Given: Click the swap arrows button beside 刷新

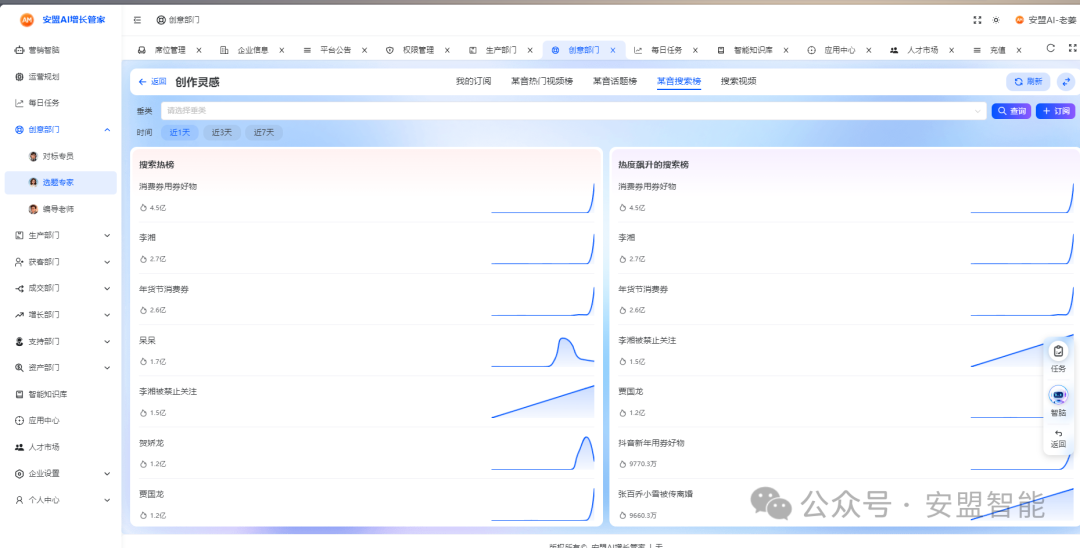Looking at the screenshot, I should pyautogui.click(x=1066, y=81).
